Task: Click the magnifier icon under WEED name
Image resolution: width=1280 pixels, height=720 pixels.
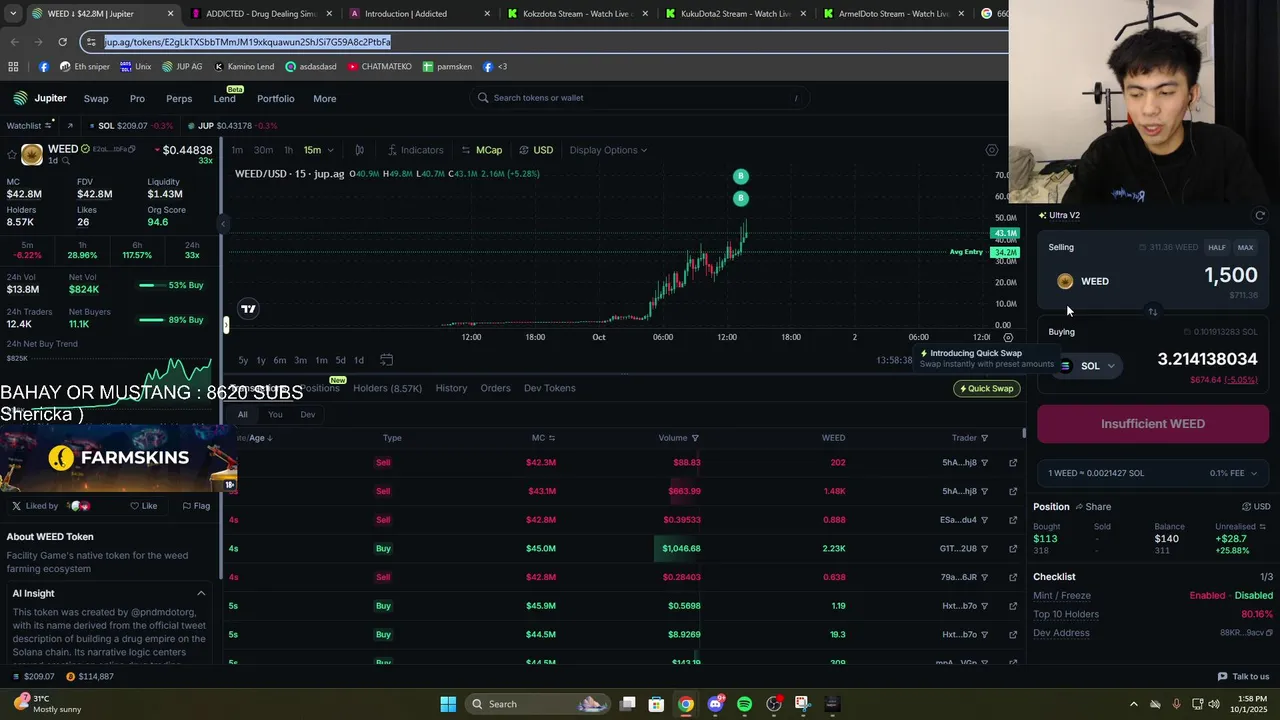Action: (66, 161)
